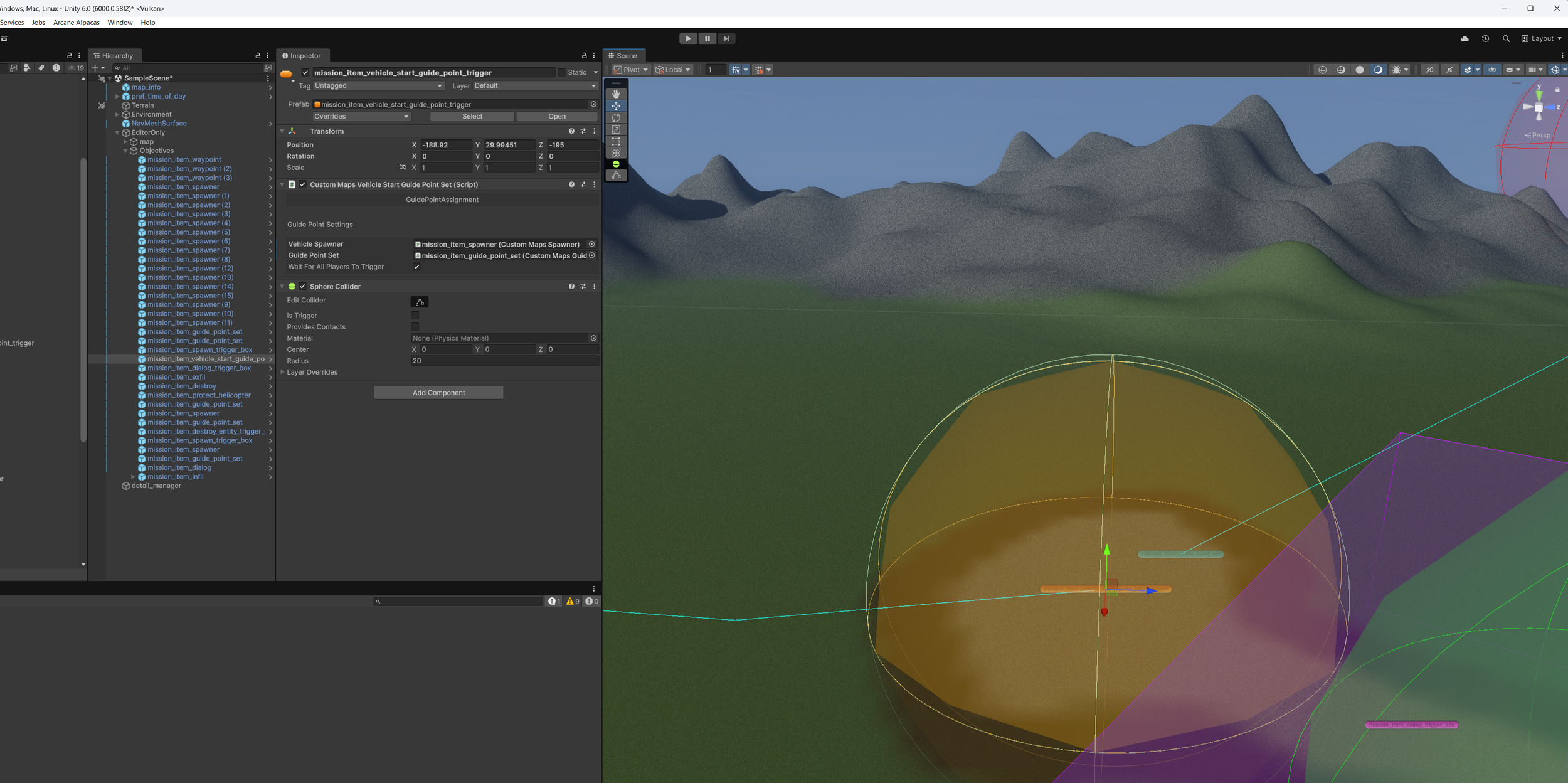This screenshot has width=1568, height=783.
Task: Select the Rotate tool
Action: (x=616, y=118)
